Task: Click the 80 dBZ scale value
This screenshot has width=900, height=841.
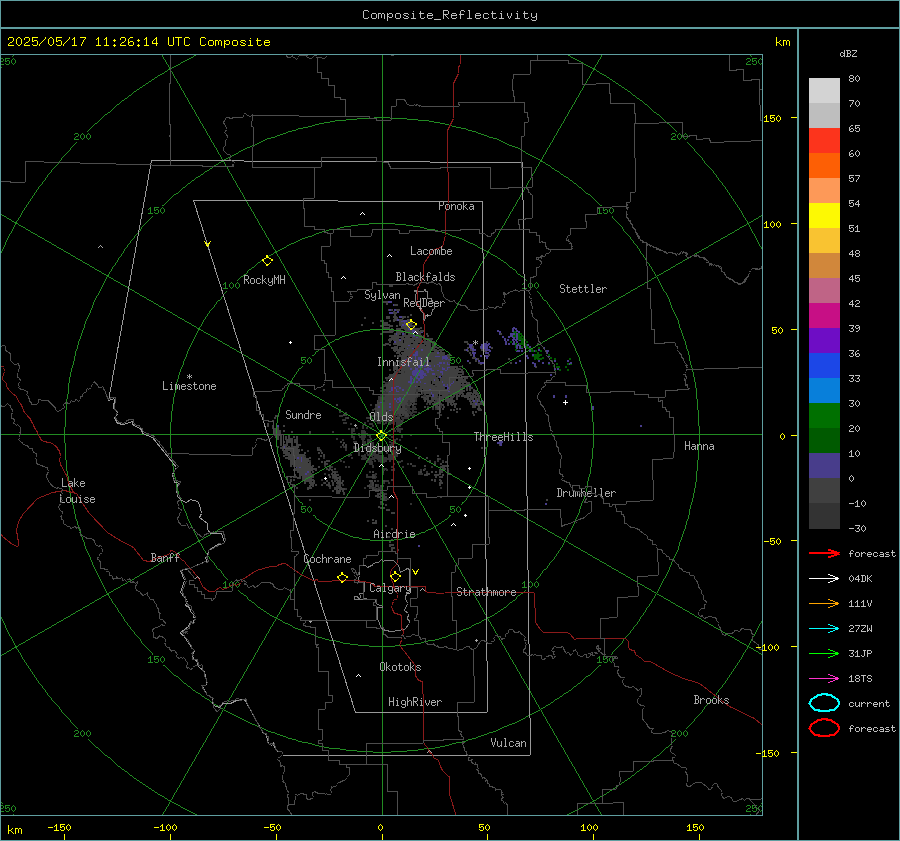Action: pyautogui.click(x=854, y=79)
